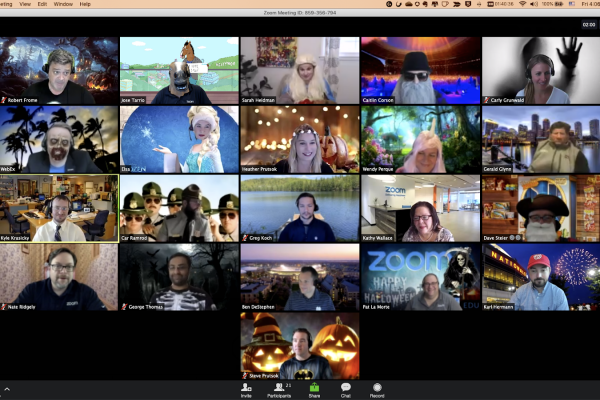Click the Wi-Fi icon in the menu bar
Viewport: 600px width, 400px height.
click(522, 4)
